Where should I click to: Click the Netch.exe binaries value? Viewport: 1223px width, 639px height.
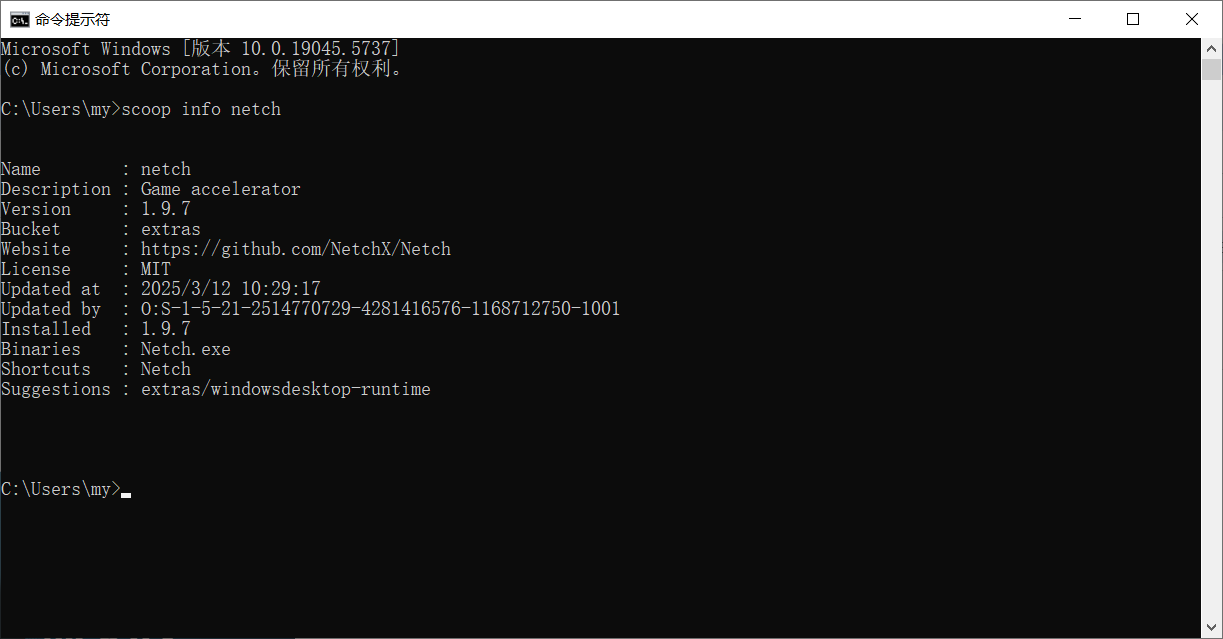tap(186, 349)
